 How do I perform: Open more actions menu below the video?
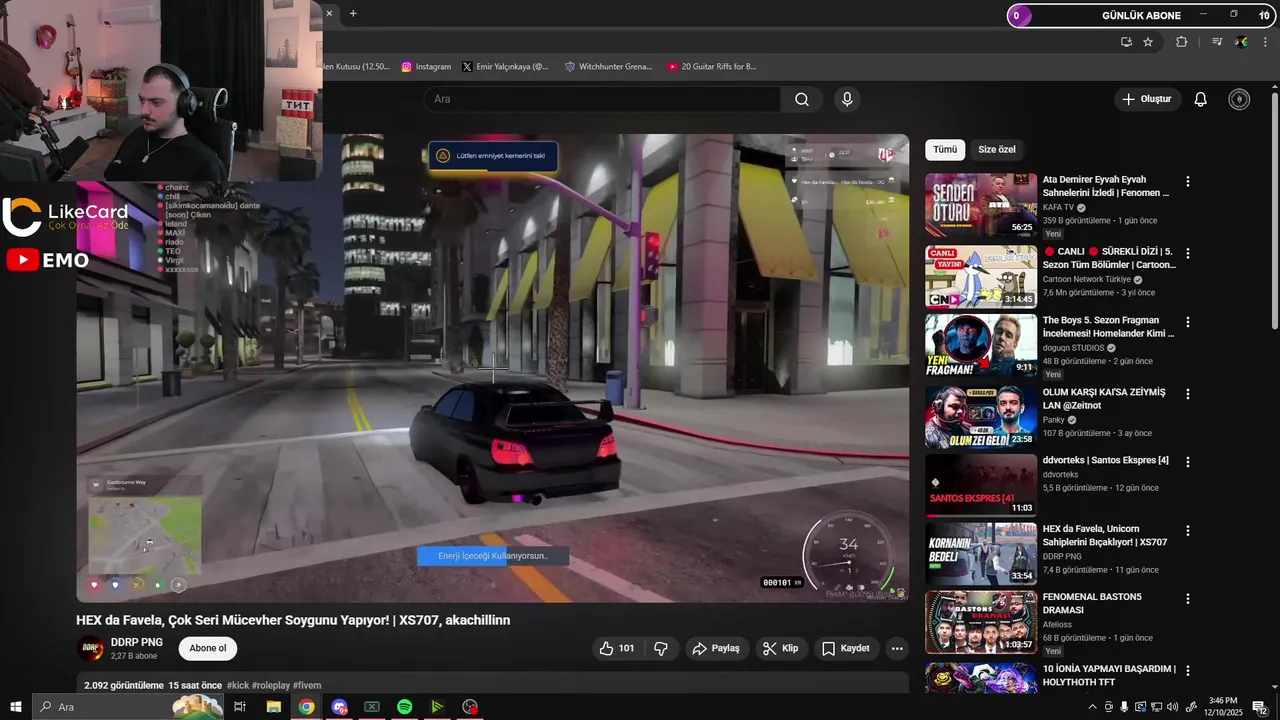pos(897,648)
